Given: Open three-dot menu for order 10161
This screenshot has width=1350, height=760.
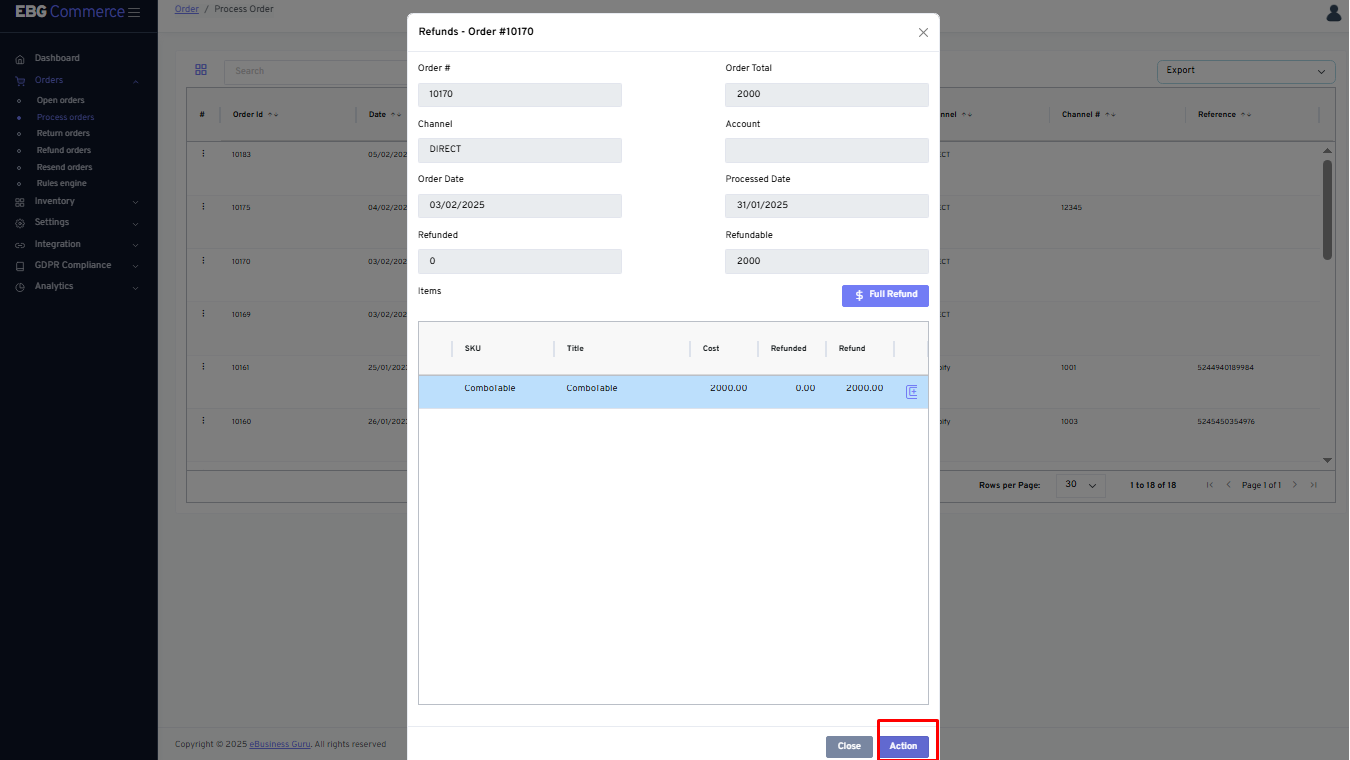Looking at the screenshot, I should point(203,367).
